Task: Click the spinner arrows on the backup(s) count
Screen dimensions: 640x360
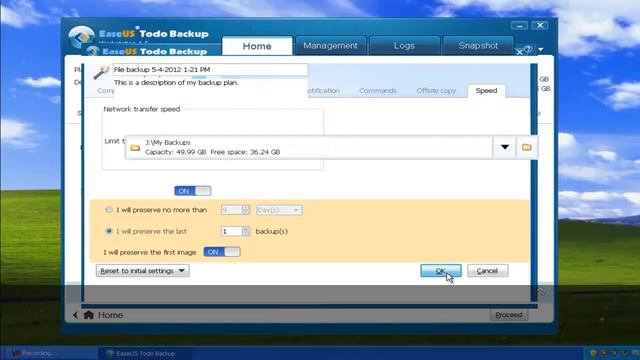Action: click(x=246, y=231)
